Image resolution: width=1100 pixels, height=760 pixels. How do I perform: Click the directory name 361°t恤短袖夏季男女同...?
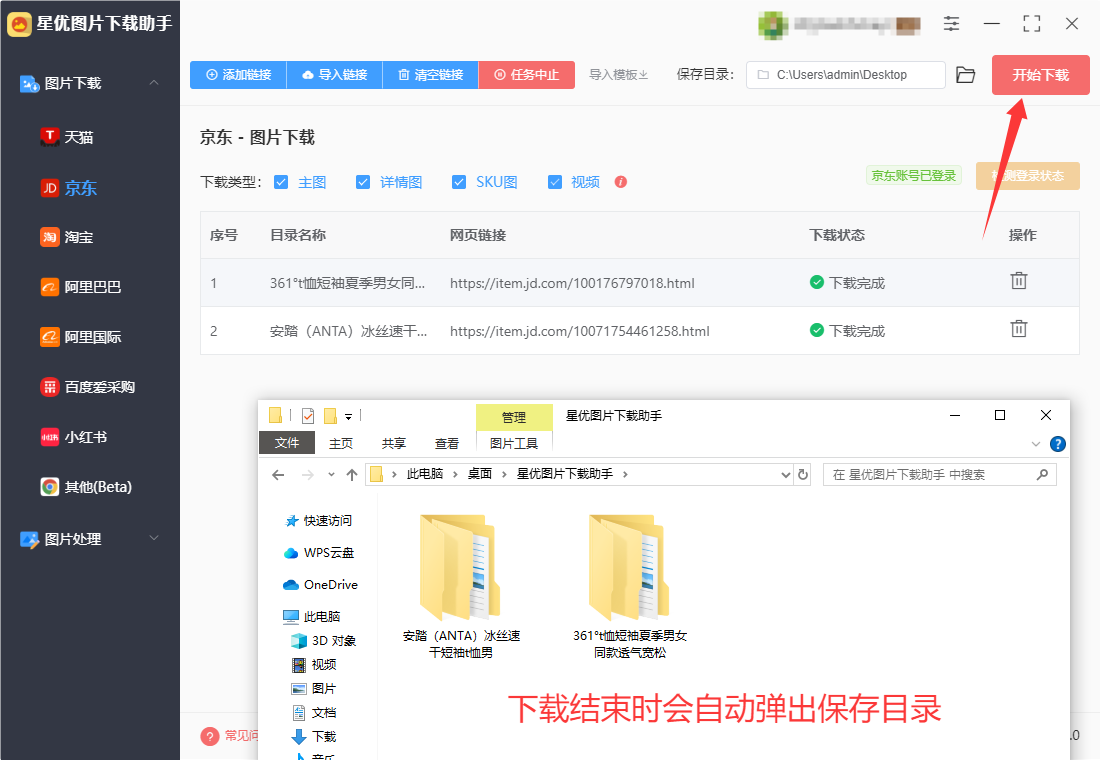(x=347, y=284)
